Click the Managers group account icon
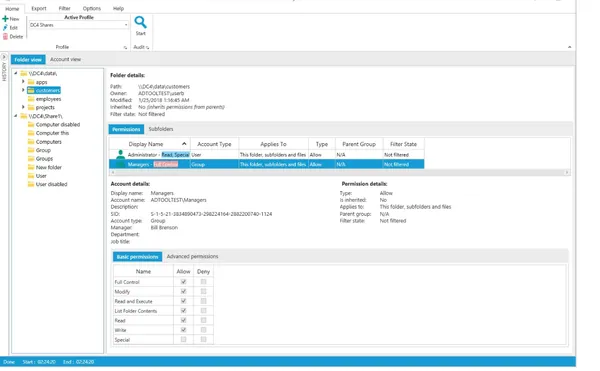 121,164
